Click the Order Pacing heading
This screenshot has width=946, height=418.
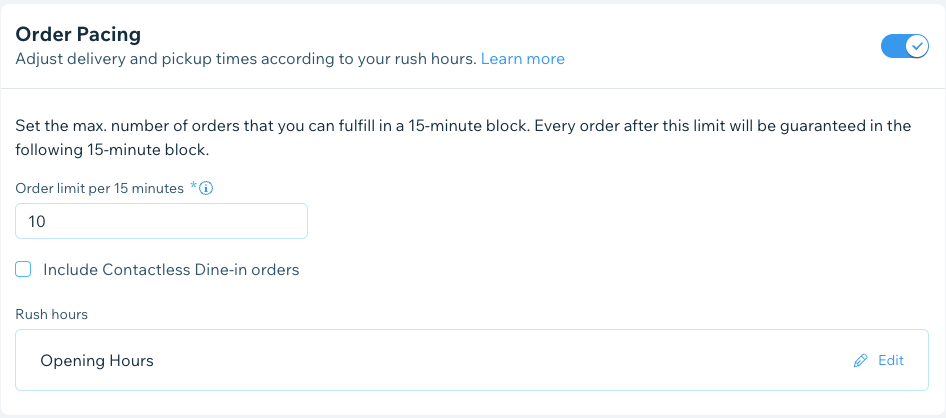[78, 35]
